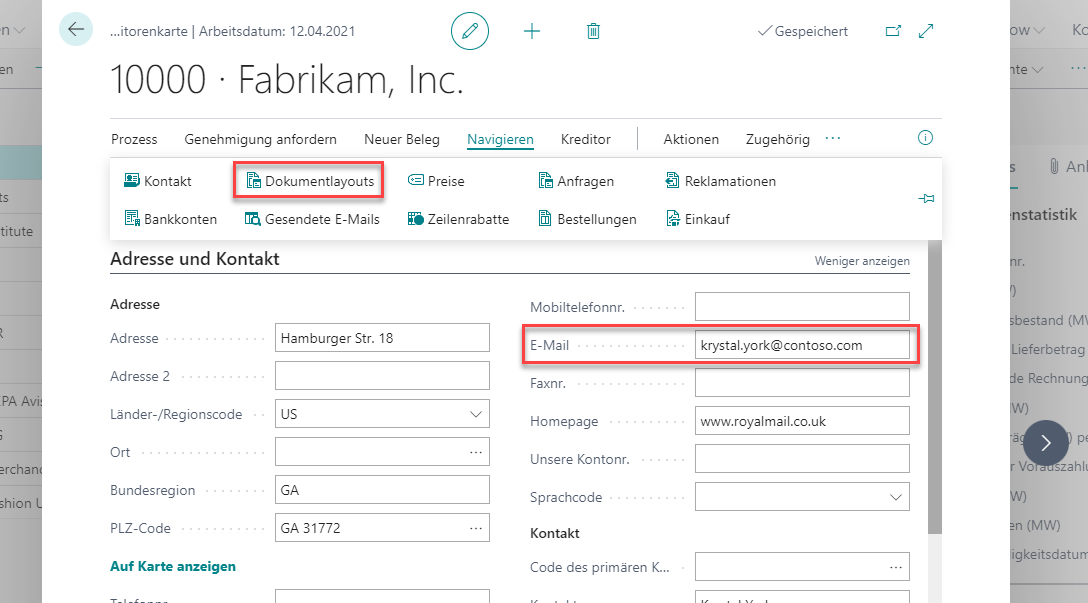
Task: Pin the action bar with the pin icon
Action: (926, 200)
